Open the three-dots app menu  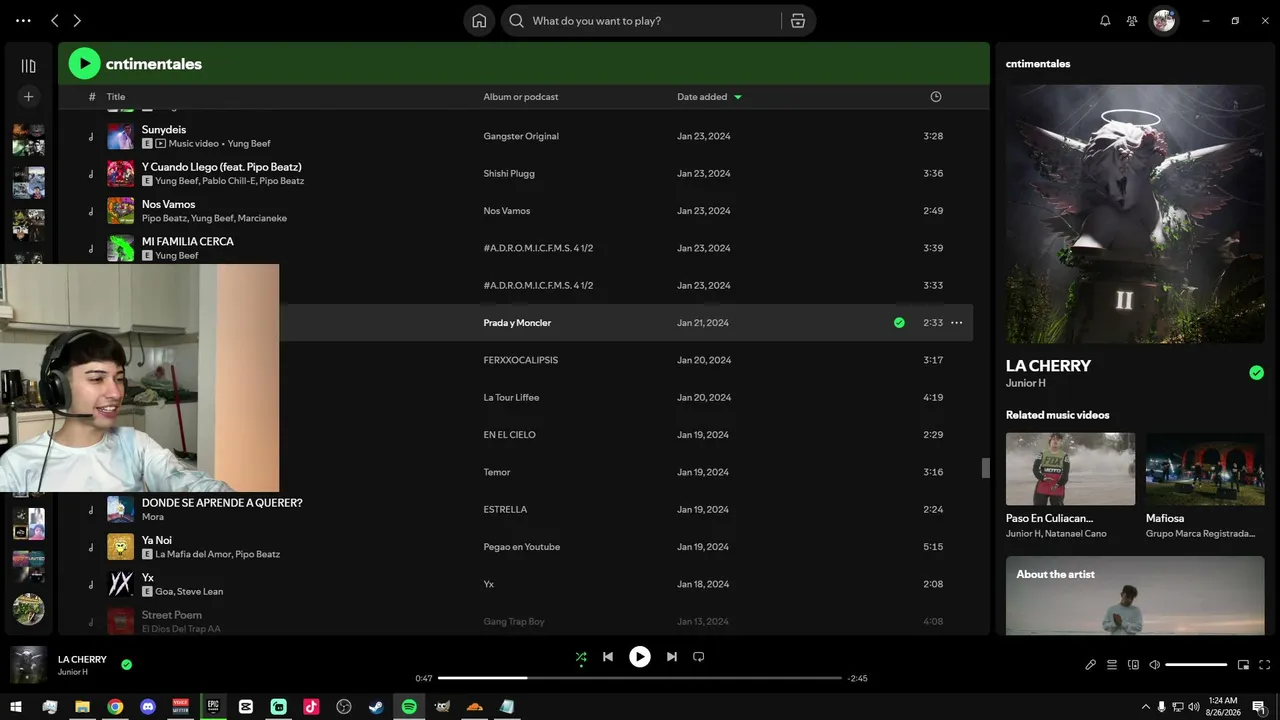(23, 20)
